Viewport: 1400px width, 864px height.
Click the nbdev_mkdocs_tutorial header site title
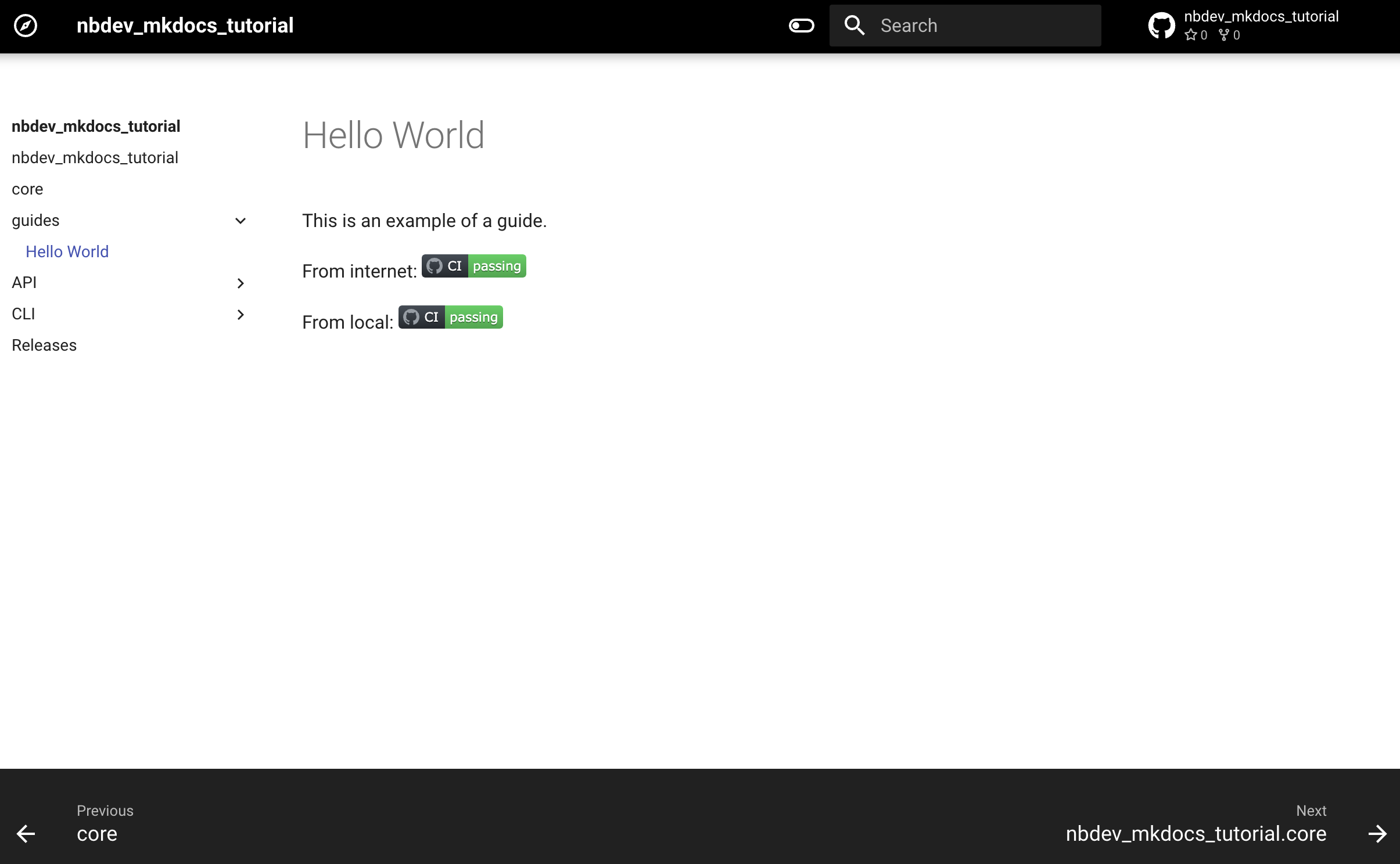[185, 26]
